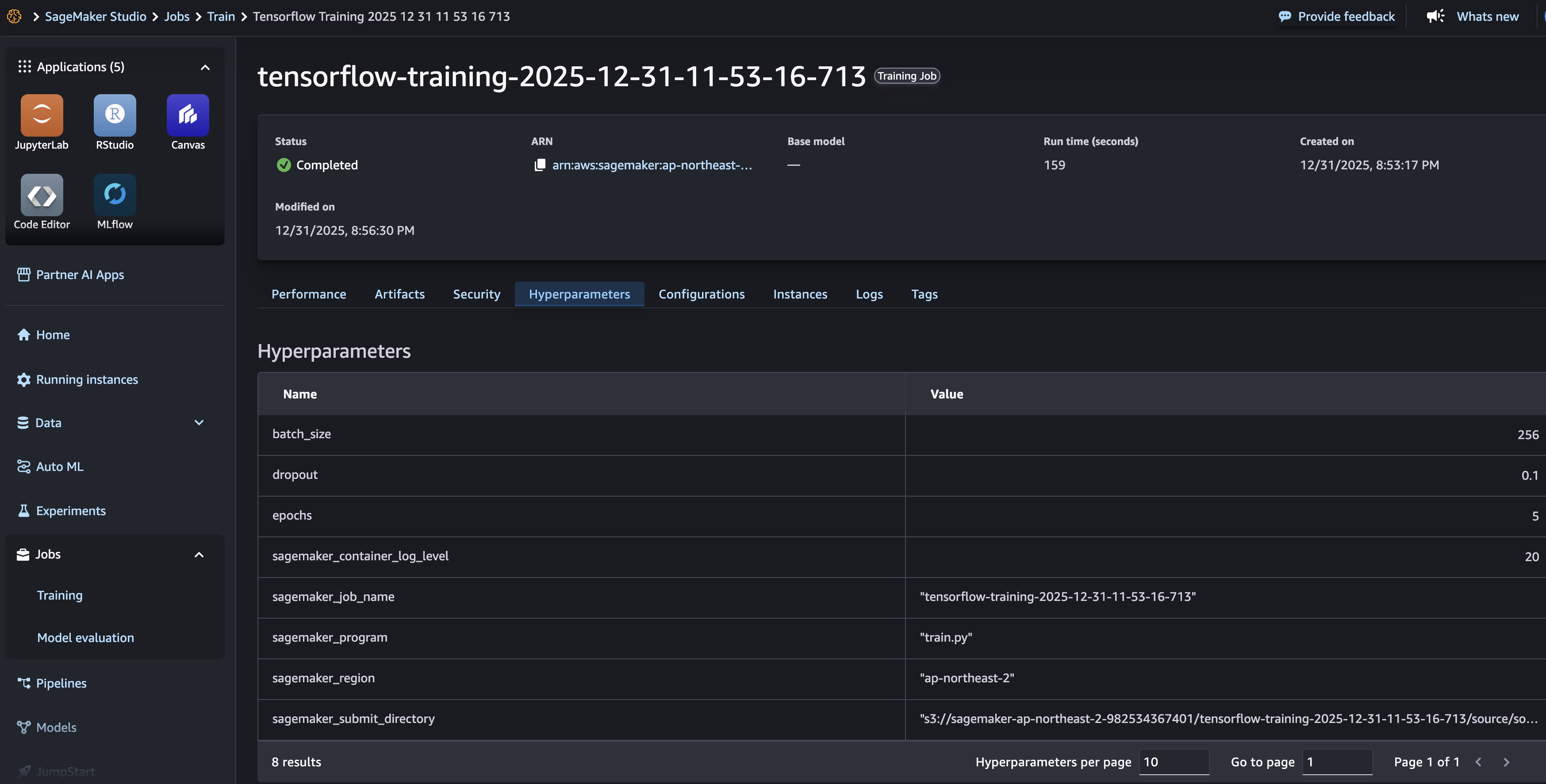Image resolution: width=1546 pixels, height=784 pixels.
Task: Open the Experiments sidebar item
Action: click(71, 510)
